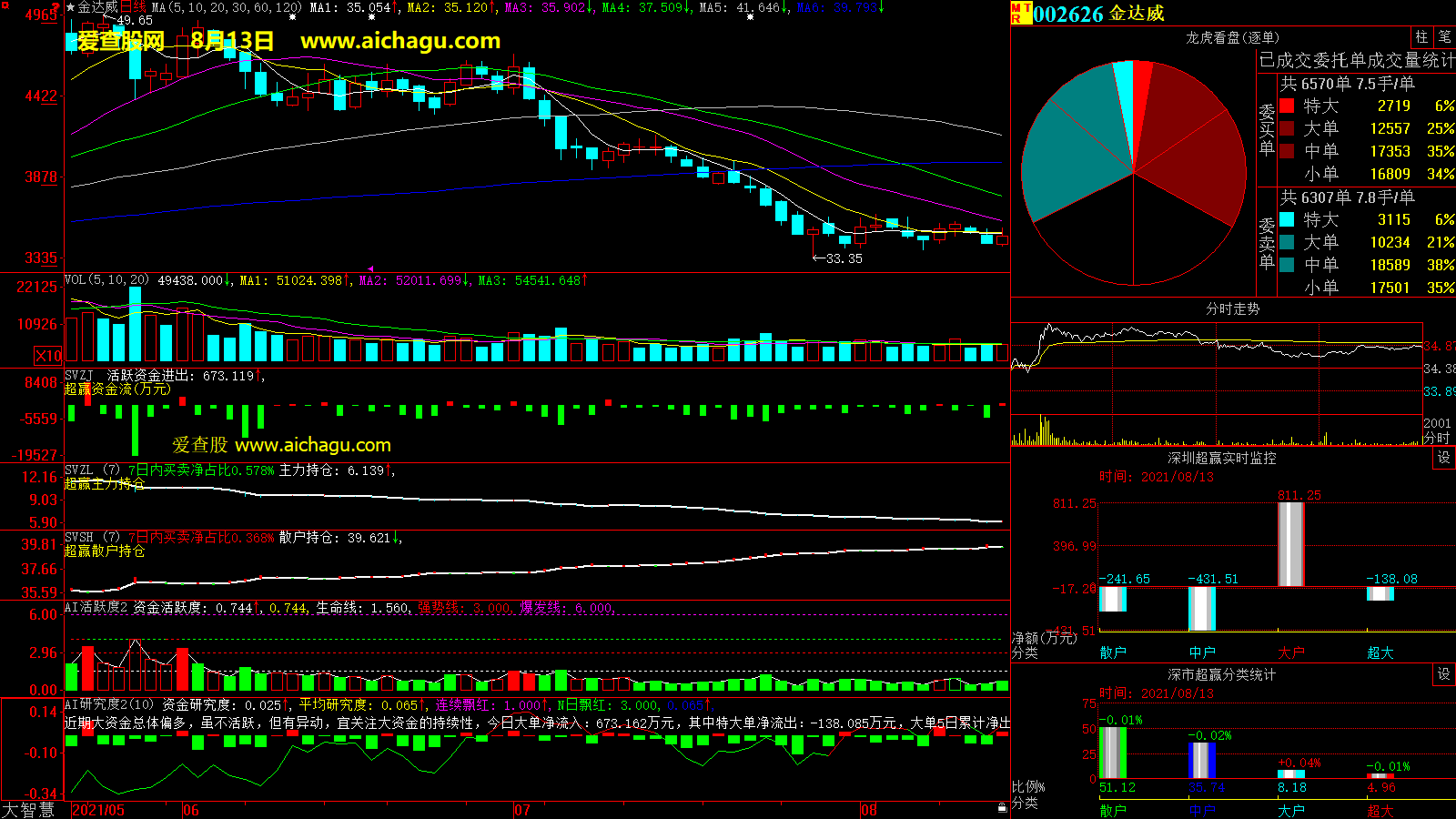Screen dimensions: 1456x819
Task: Click the red 特大 buy-order legend swatch
Action: [x=1287, y=106]
